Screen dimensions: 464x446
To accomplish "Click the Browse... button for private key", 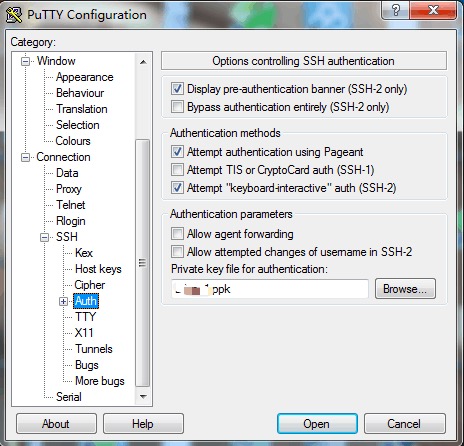I will point(405,289).
